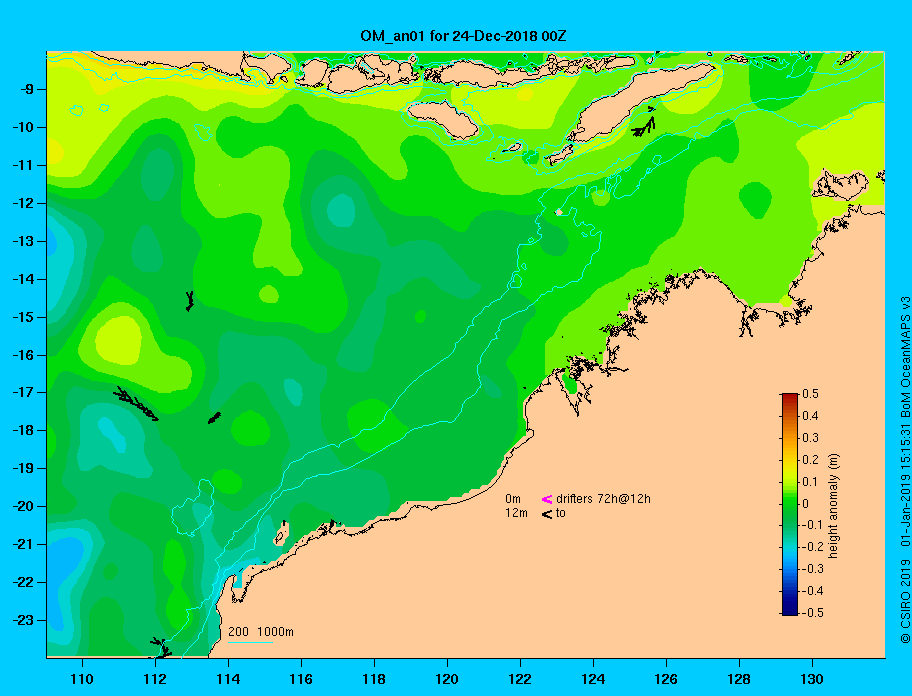Click the latitude label -19

pyautogui.click(x=24, y=469)
